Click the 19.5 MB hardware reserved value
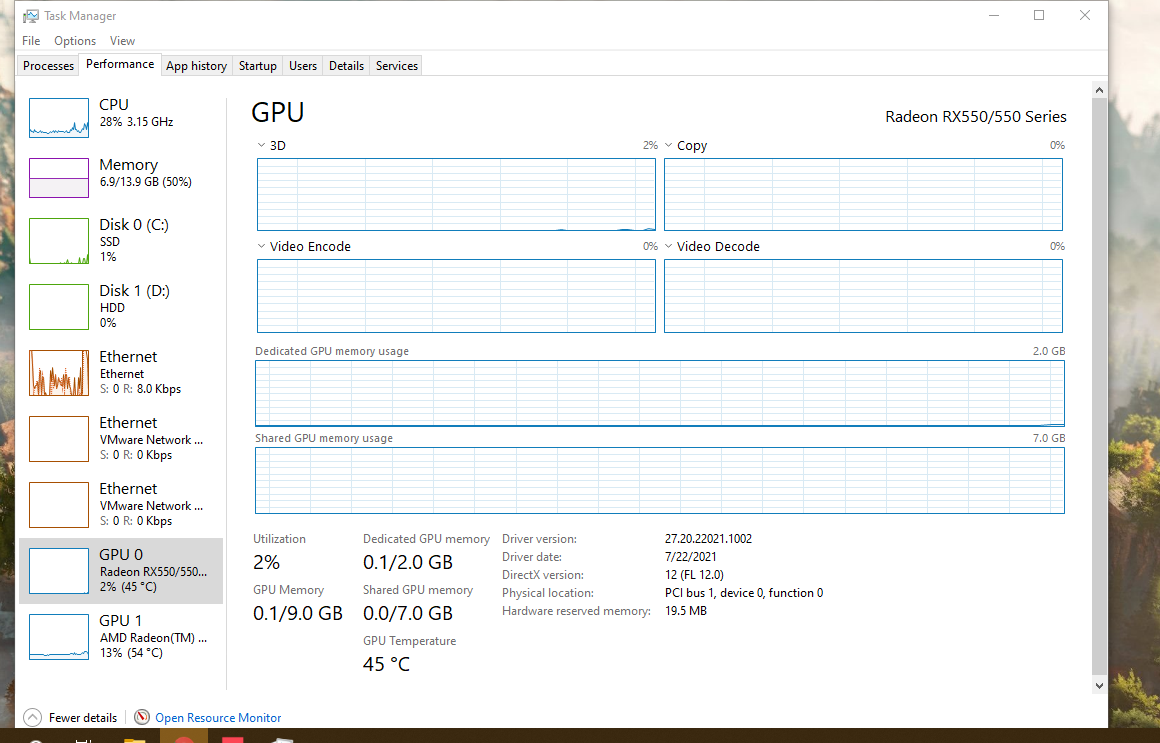1160x743 pixels. point(686,611)
